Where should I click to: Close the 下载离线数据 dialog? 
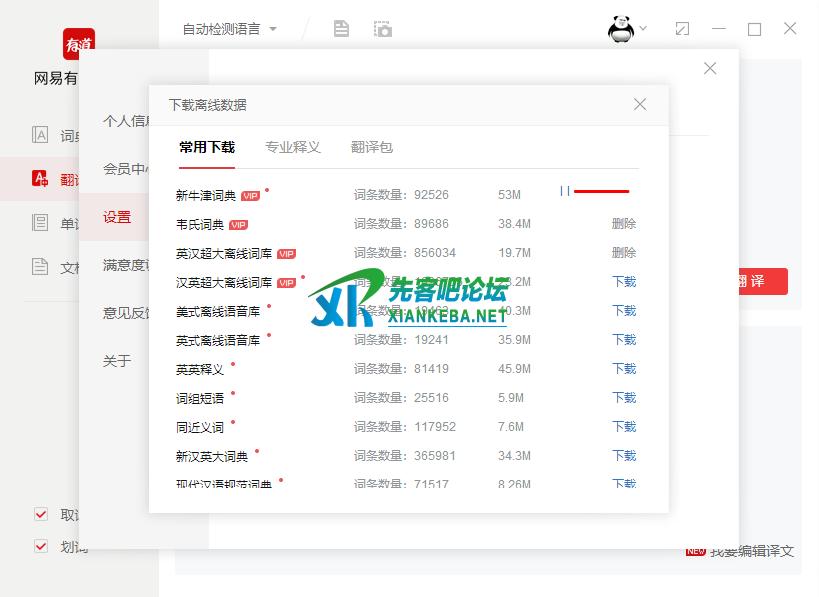click(x=640, y=104)
